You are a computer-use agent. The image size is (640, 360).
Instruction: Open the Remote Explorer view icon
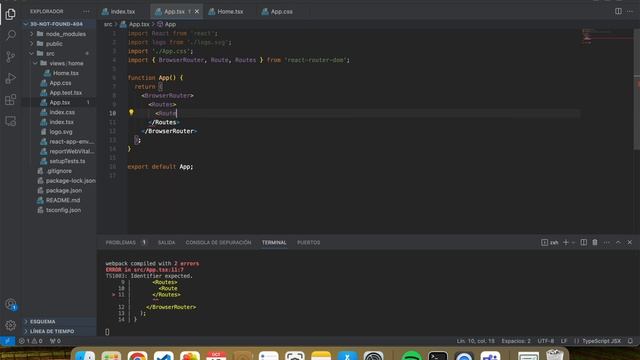[x=11, y=121]
